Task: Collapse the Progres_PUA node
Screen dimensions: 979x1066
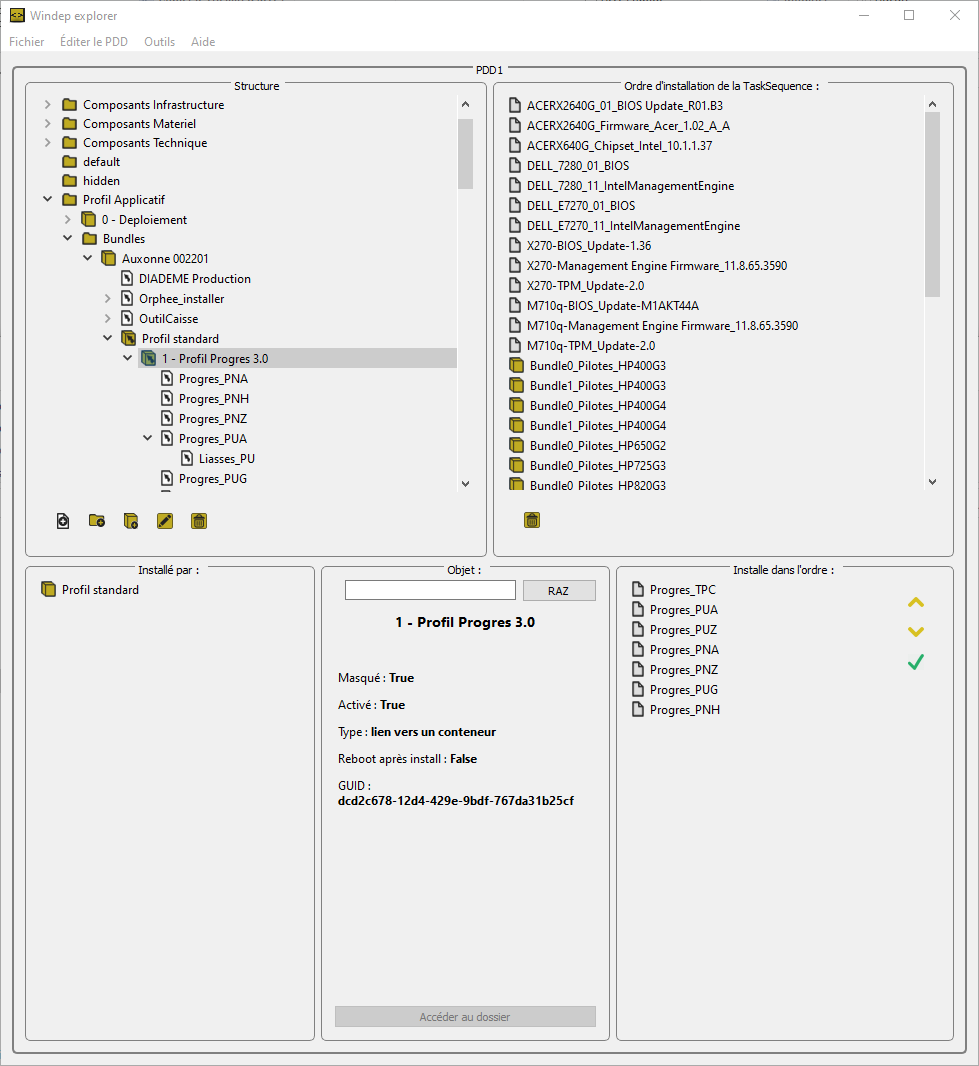Action: pyautogui.click(x=147, y=439)
